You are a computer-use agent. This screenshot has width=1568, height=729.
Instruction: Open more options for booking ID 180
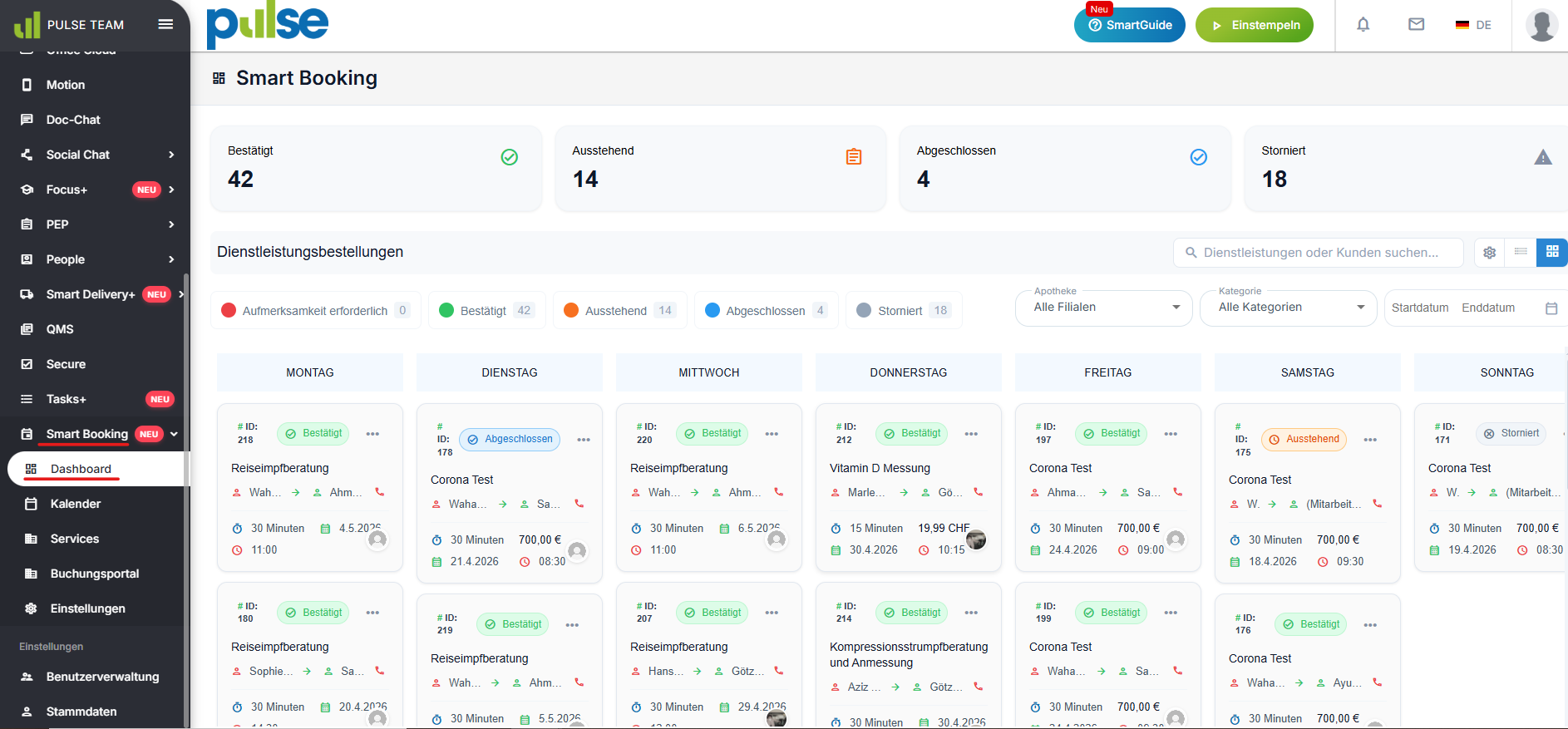click(372, 613)
